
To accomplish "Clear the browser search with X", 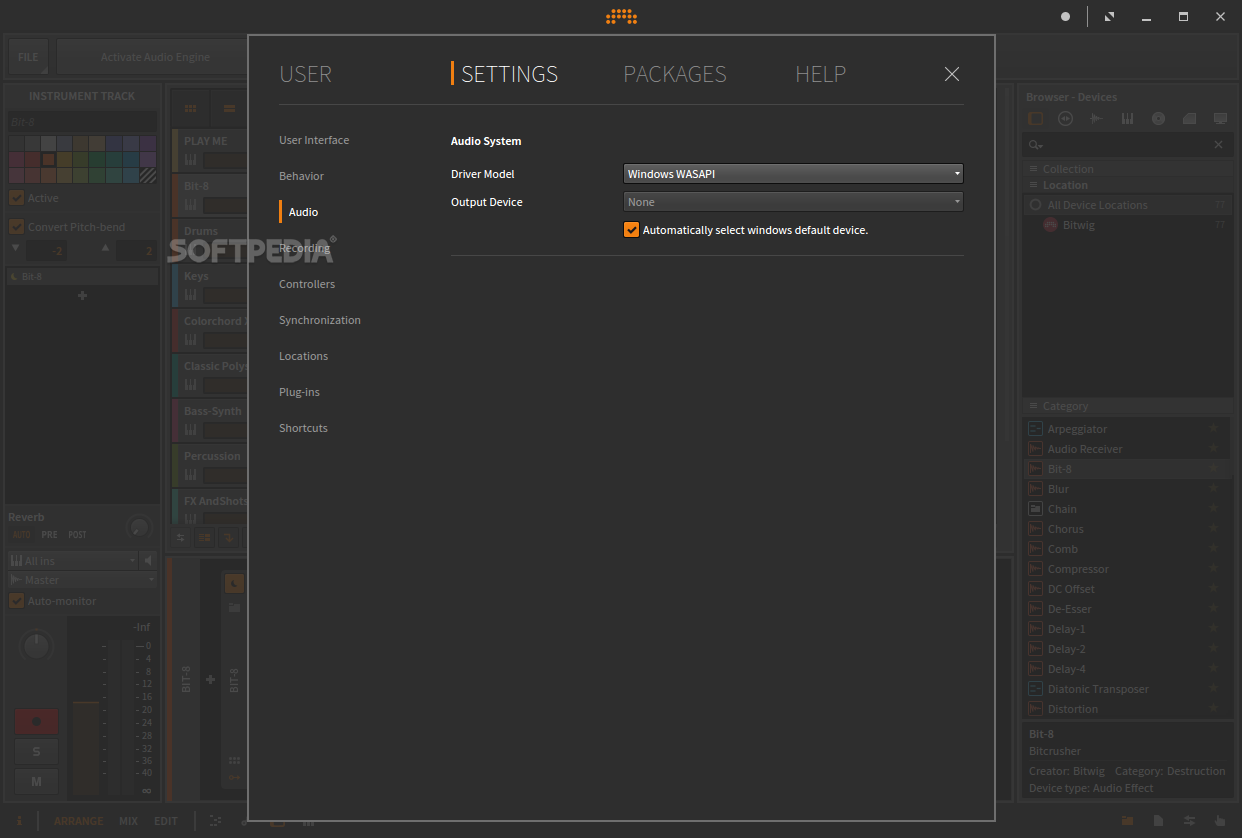I will pos(1218,145).
